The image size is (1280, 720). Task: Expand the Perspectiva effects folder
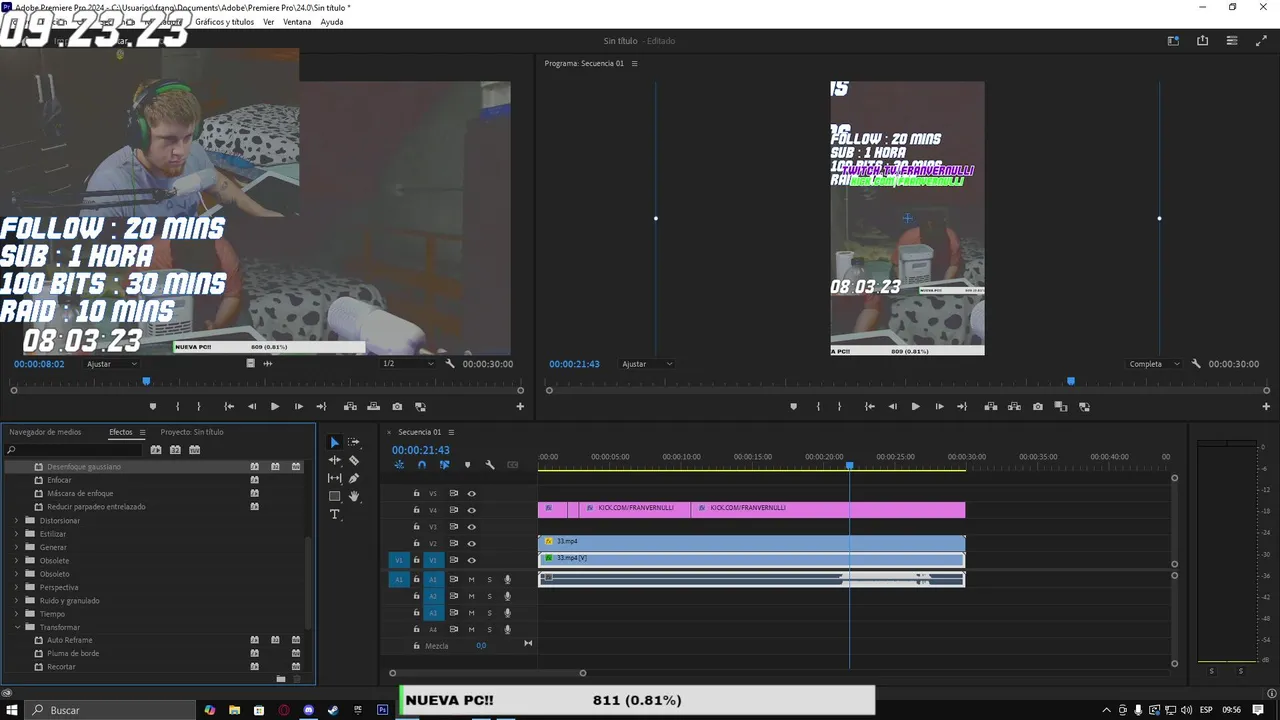point(16,587)
